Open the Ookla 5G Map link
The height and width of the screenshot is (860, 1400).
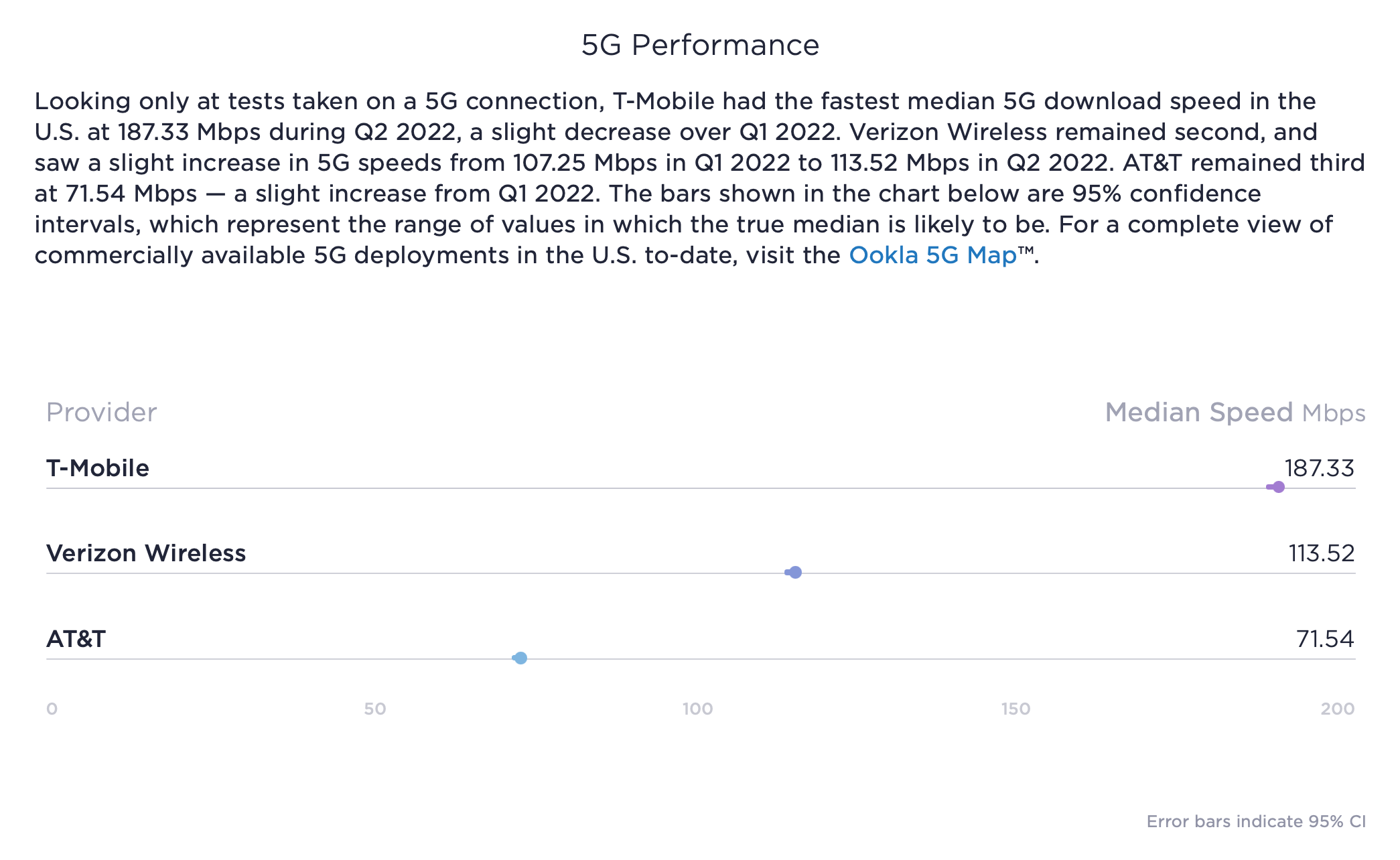[932, 255]
